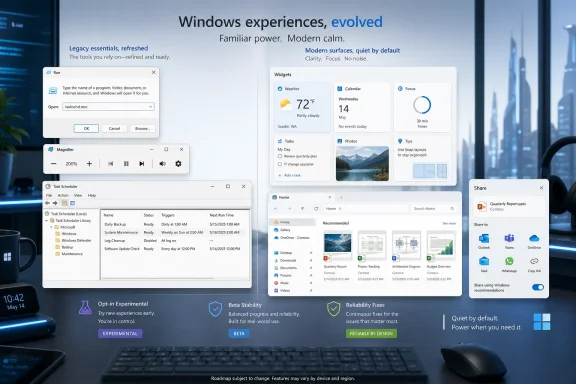Share to Teams in the Share panel
The image size is (576, 384).
(509, 241)
